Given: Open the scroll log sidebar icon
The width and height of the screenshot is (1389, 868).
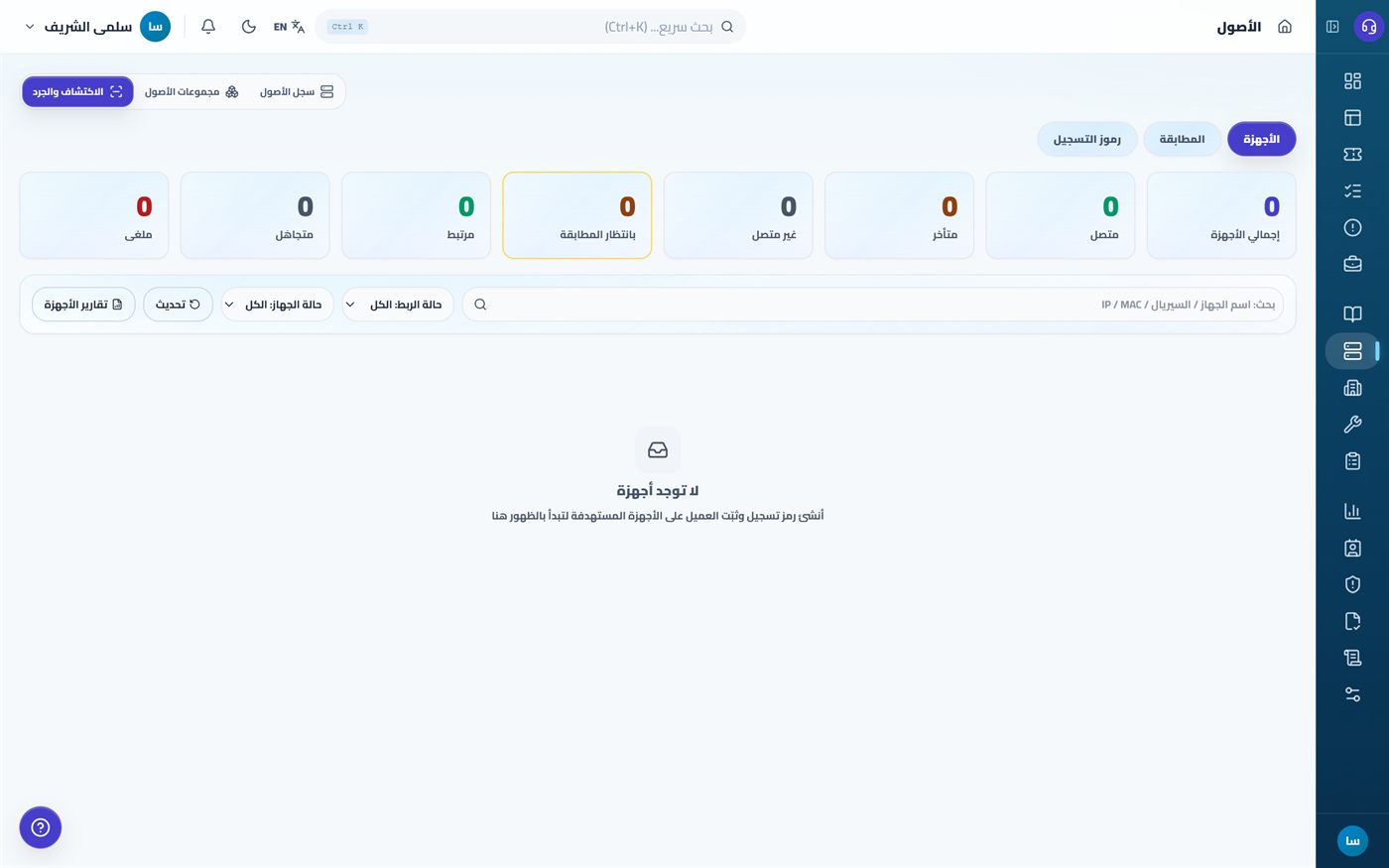Looking at the screenshot, I should click(1352, 658).
